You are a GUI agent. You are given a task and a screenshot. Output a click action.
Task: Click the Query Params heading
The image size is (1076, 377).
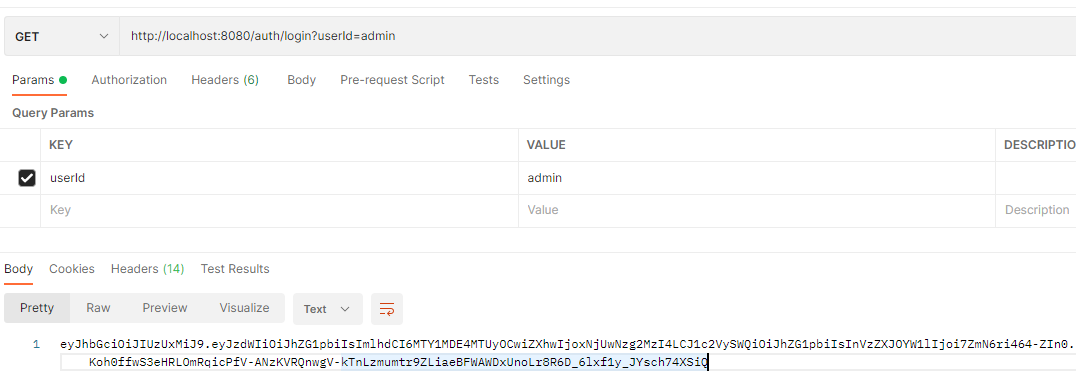point(53,113)
